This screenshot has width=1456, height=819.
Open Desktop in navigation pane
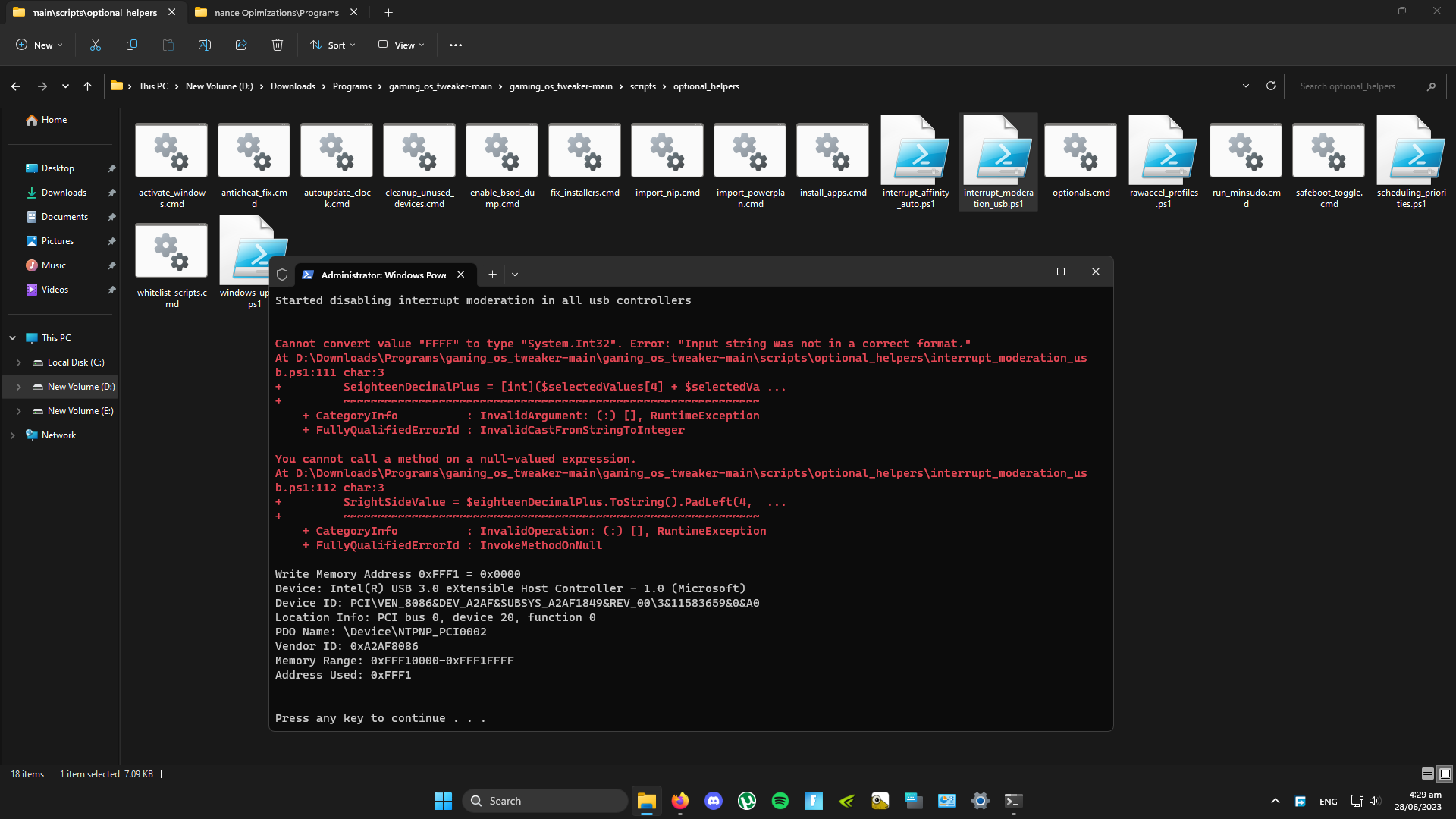click(58, 168)
